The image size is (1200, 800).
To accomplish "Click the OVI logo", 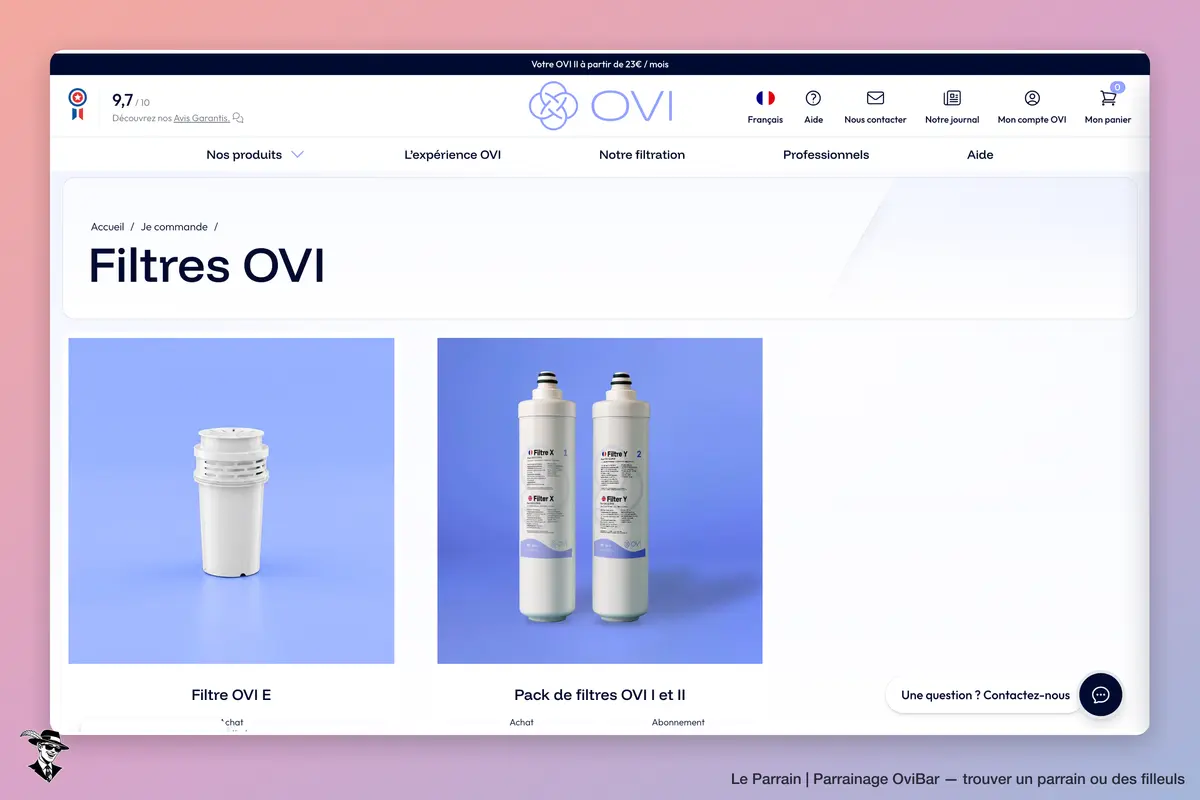I will click(600, 105).
